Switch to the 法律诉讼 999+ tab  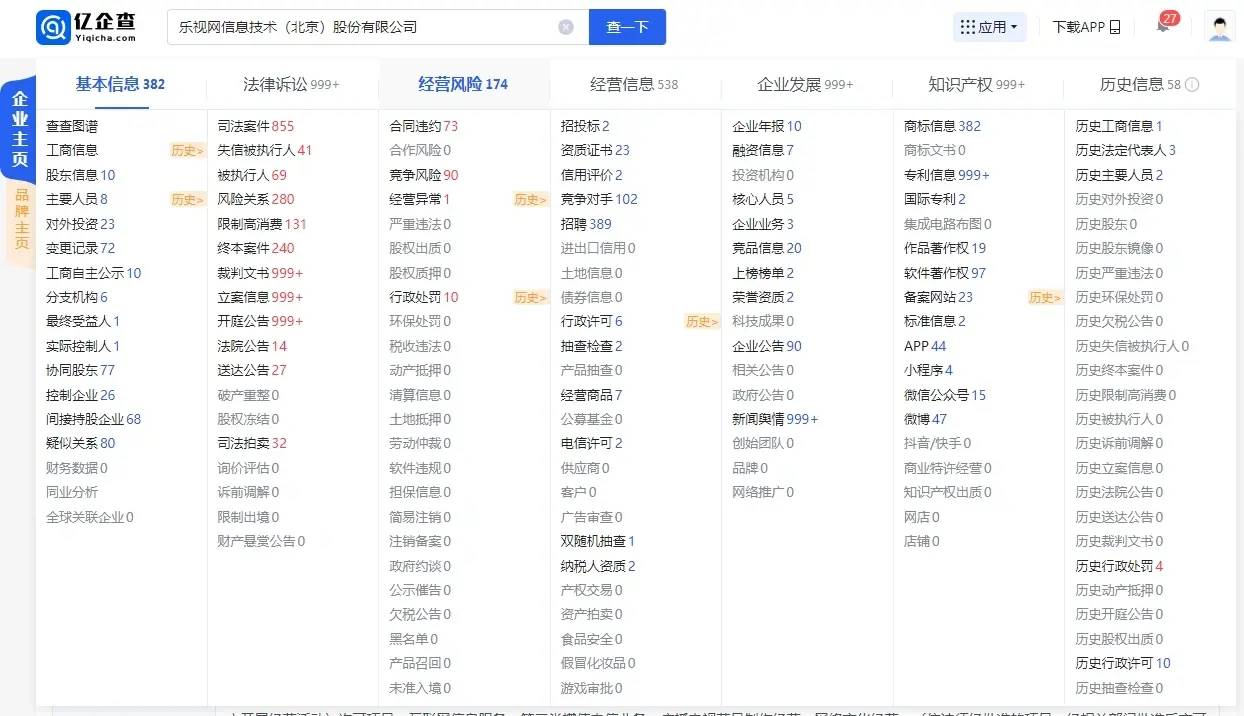(291, 84)
